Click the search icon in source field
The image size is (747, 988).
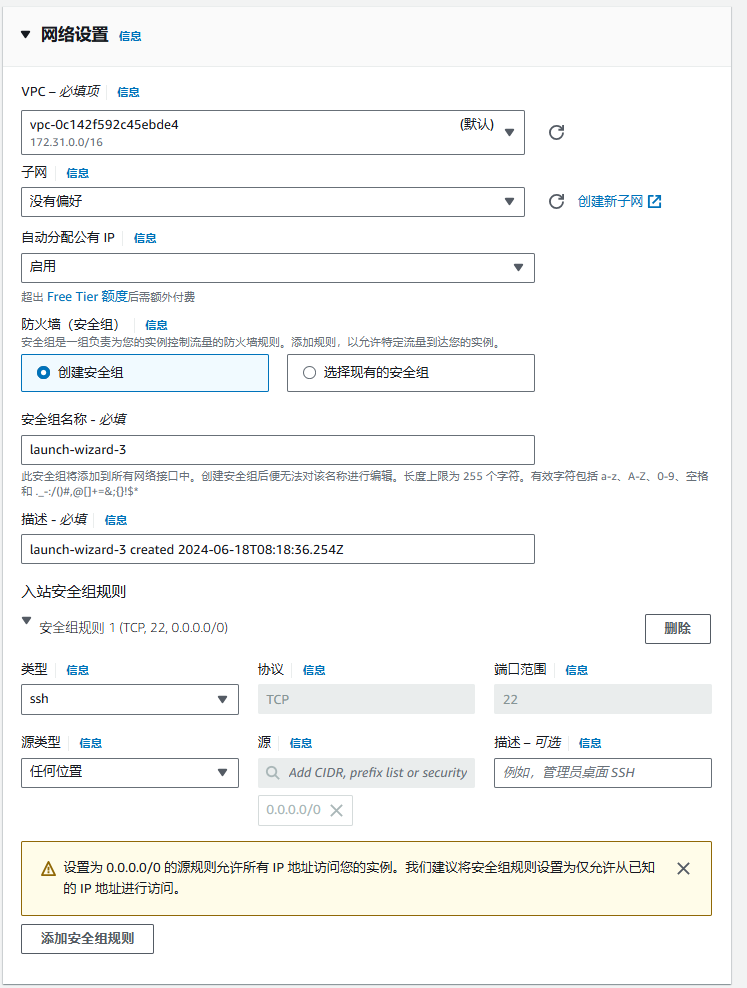[274, 773]
